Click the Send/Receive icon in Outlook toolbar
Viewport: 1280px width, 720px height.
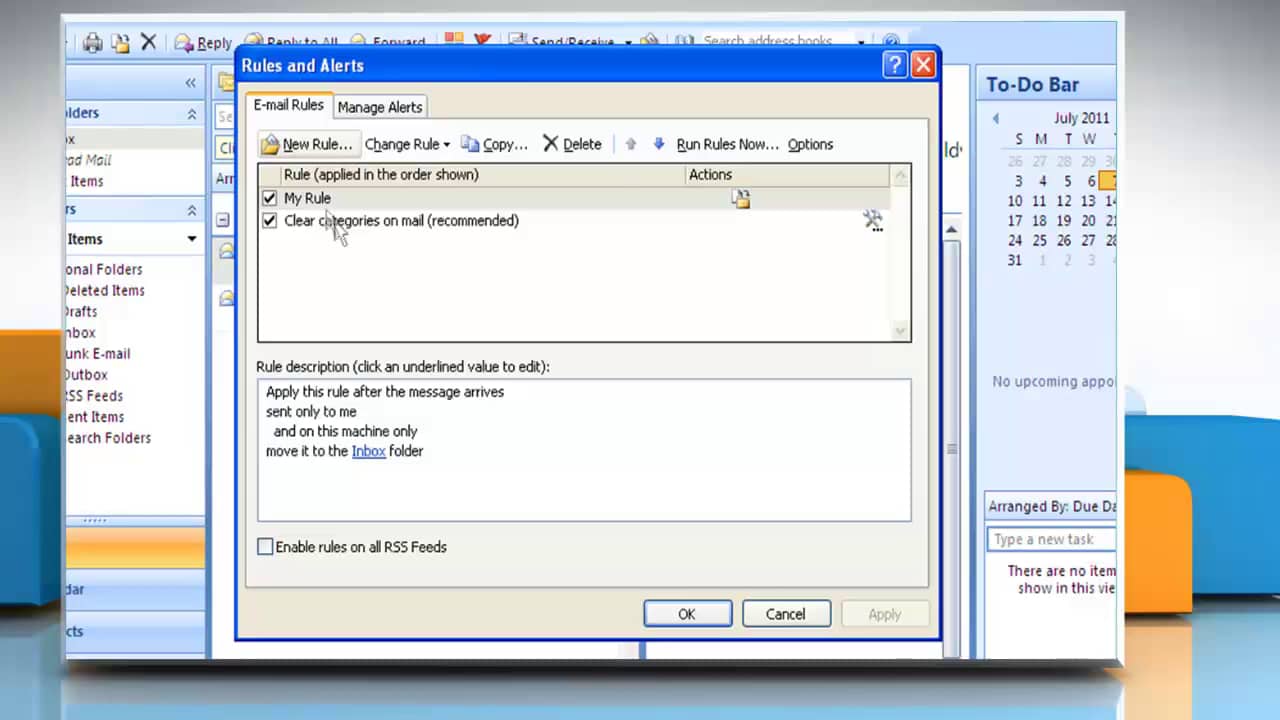[517, 41]
